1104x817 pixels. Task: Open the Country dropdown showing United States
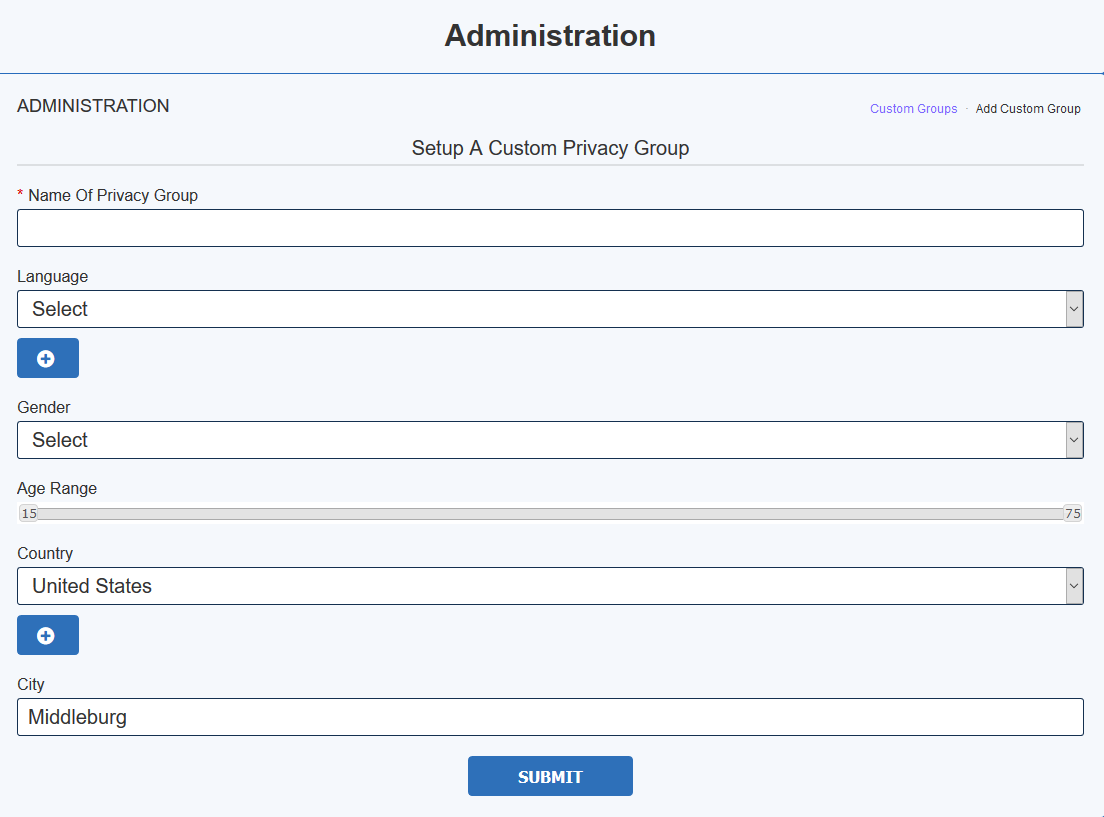pyautogui.click(x=550, y=586)
